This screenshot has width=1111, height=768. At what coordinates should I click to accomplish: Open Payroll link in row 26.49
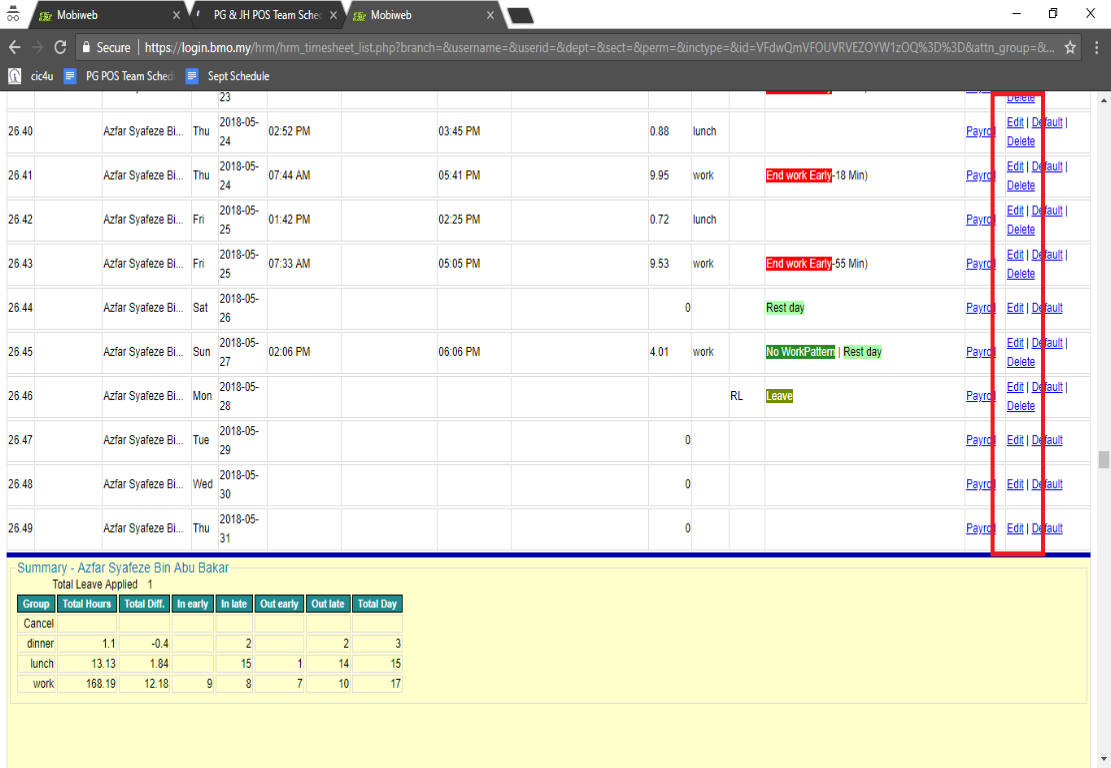[x=981, y=528]
